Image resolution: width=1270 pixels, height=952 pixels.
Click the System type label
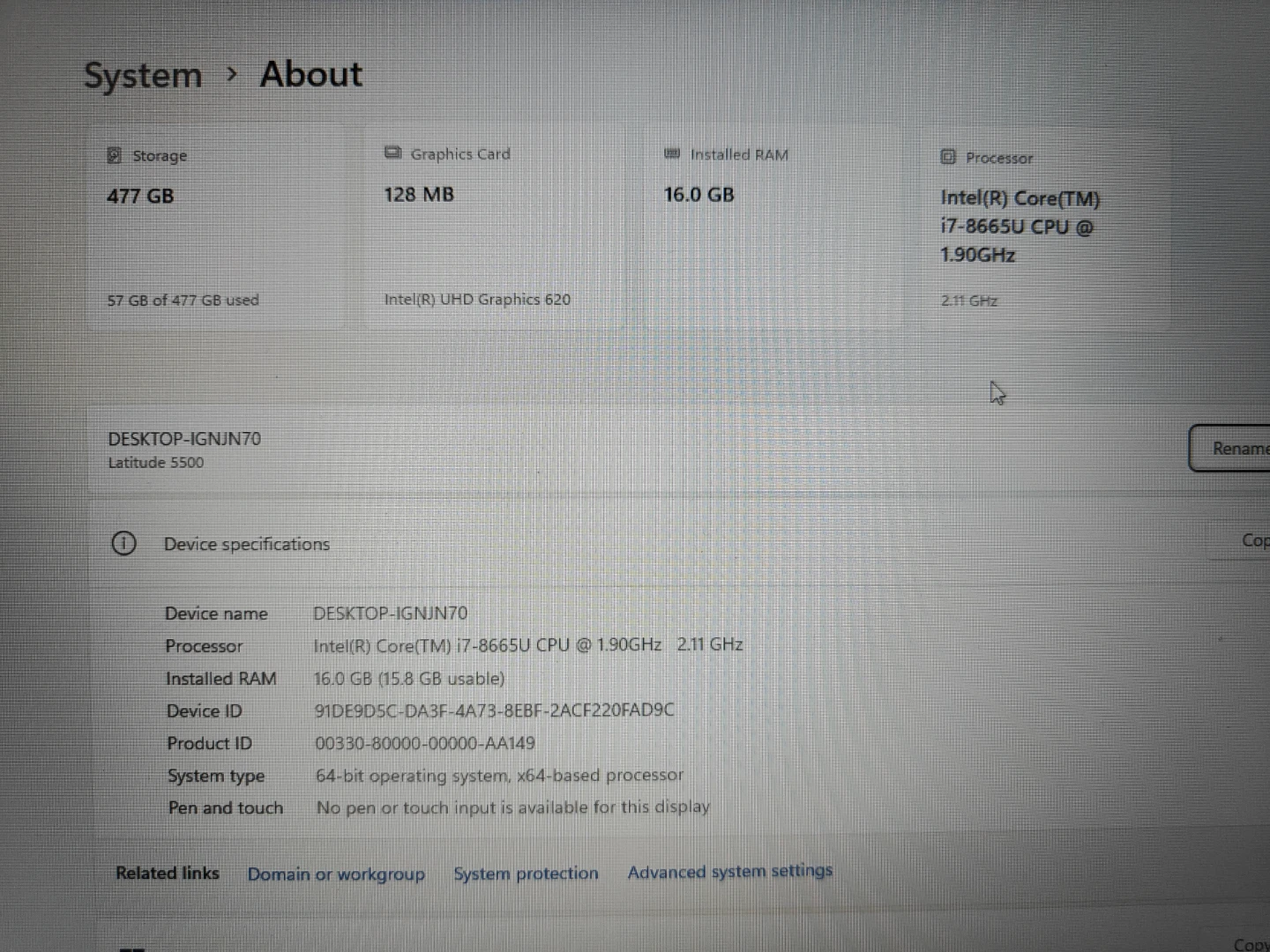click(216, 777)
